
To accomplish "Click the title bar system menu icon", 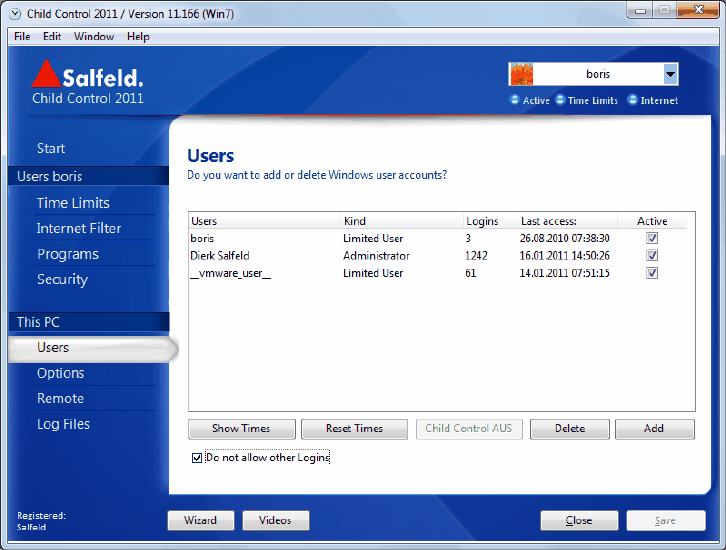I will 15,14.
